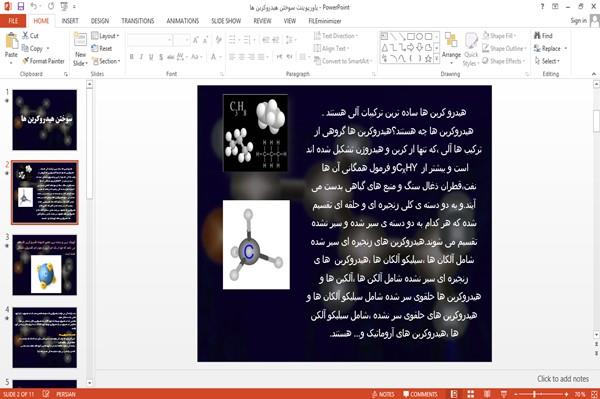Click the Sign in link
The image size is (600, 399).
pos(578,21)
